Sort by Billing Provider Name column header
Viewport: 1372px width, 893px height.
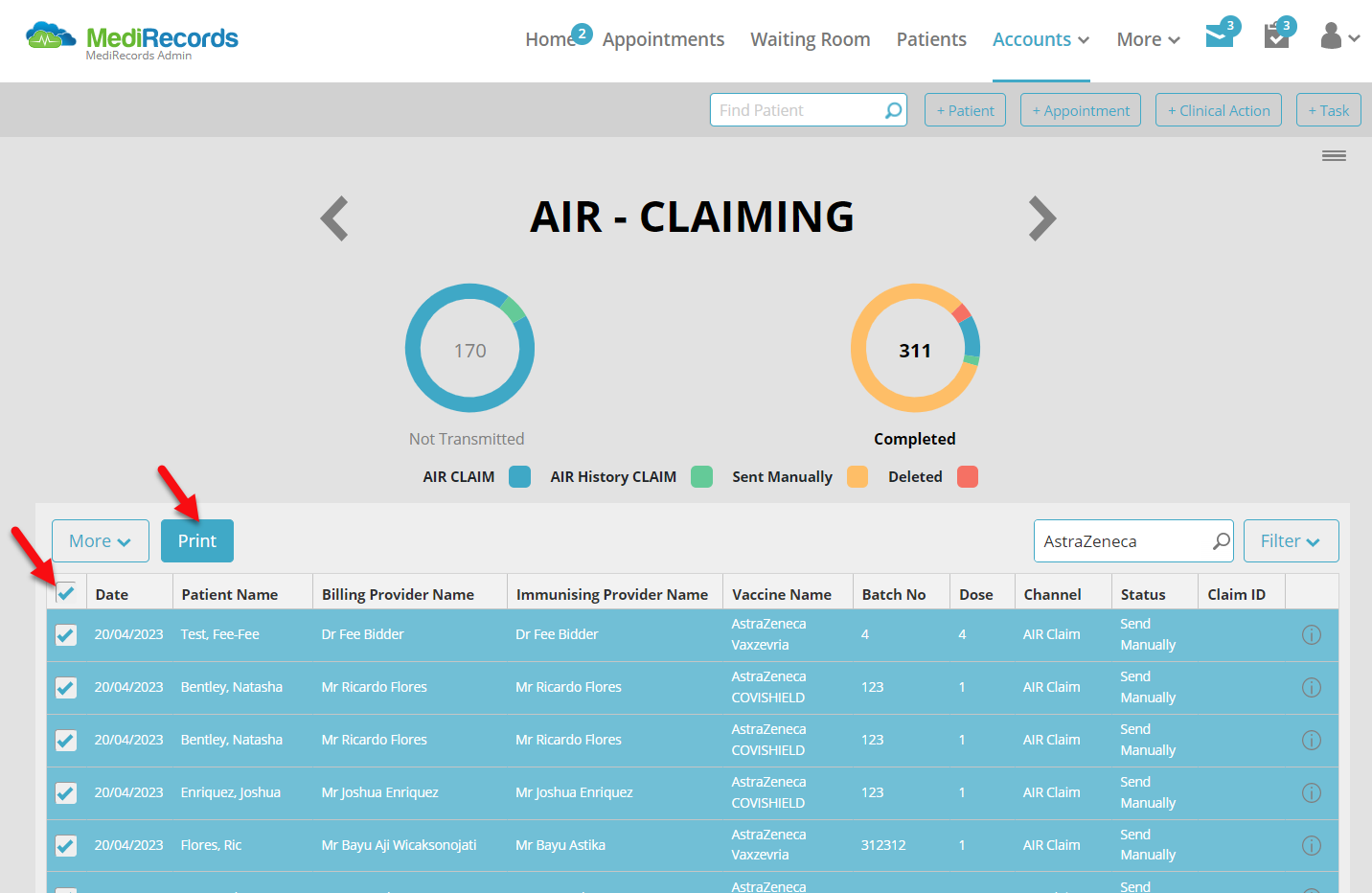[x=398, y=595]
